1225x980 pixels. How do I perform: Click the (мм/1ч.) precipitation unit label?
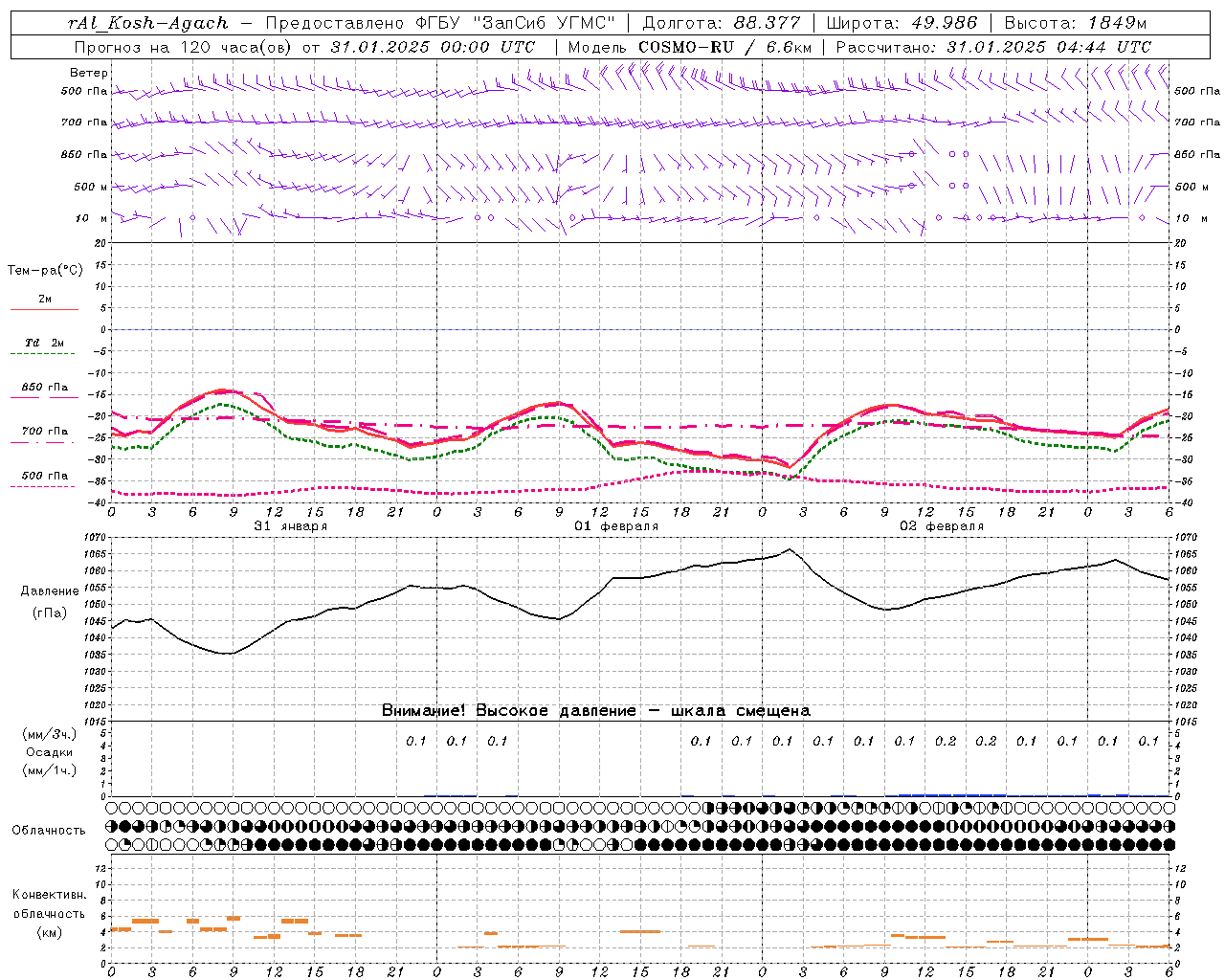click(50, 770)
